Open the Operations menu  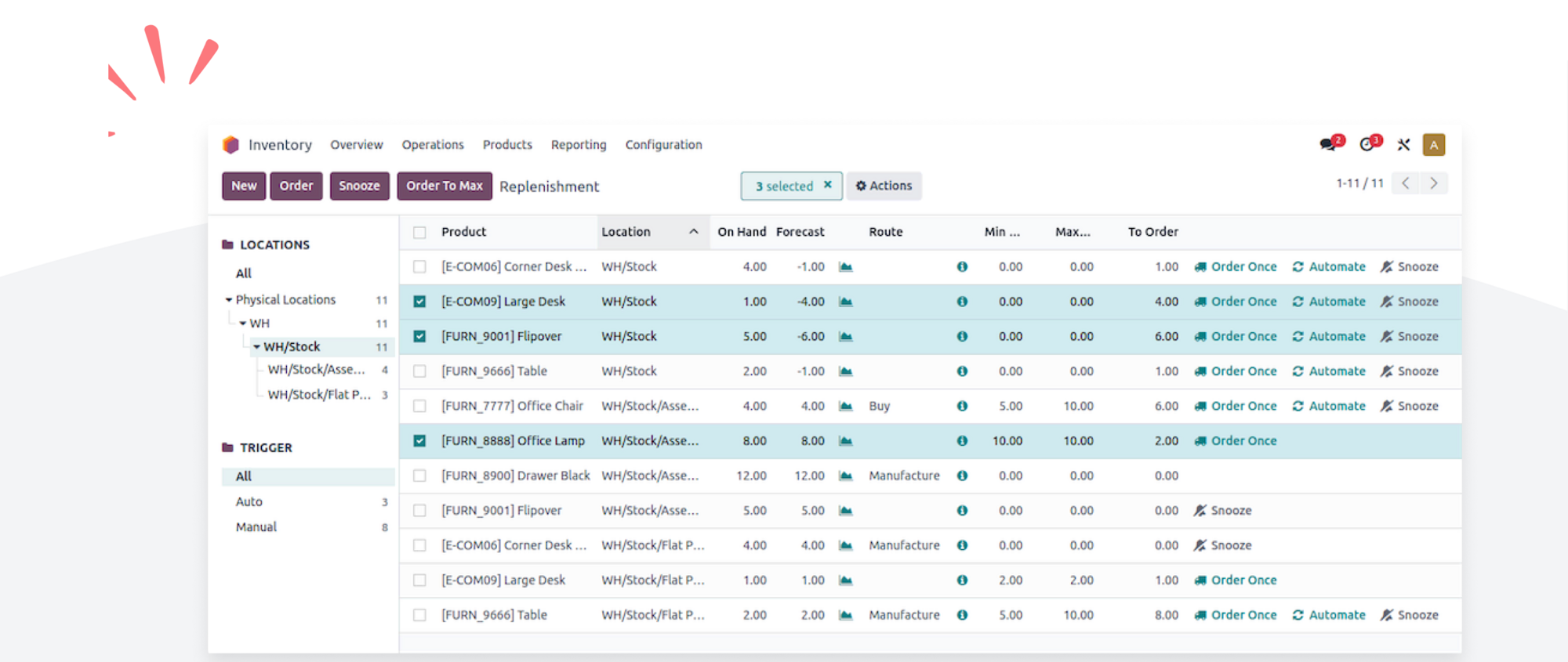433,145
